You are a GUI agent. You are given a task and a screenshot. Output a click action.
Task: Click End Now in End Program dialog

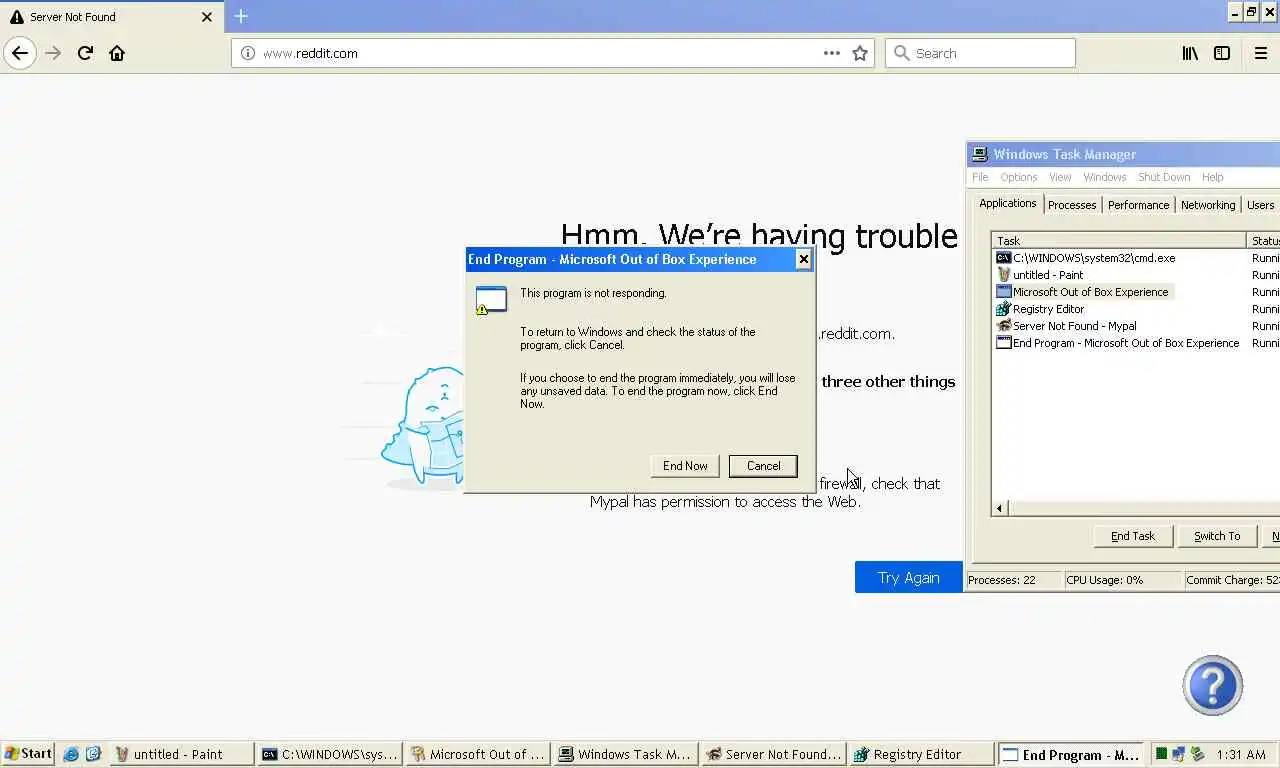pyautogui.click(x=685, y=466)
